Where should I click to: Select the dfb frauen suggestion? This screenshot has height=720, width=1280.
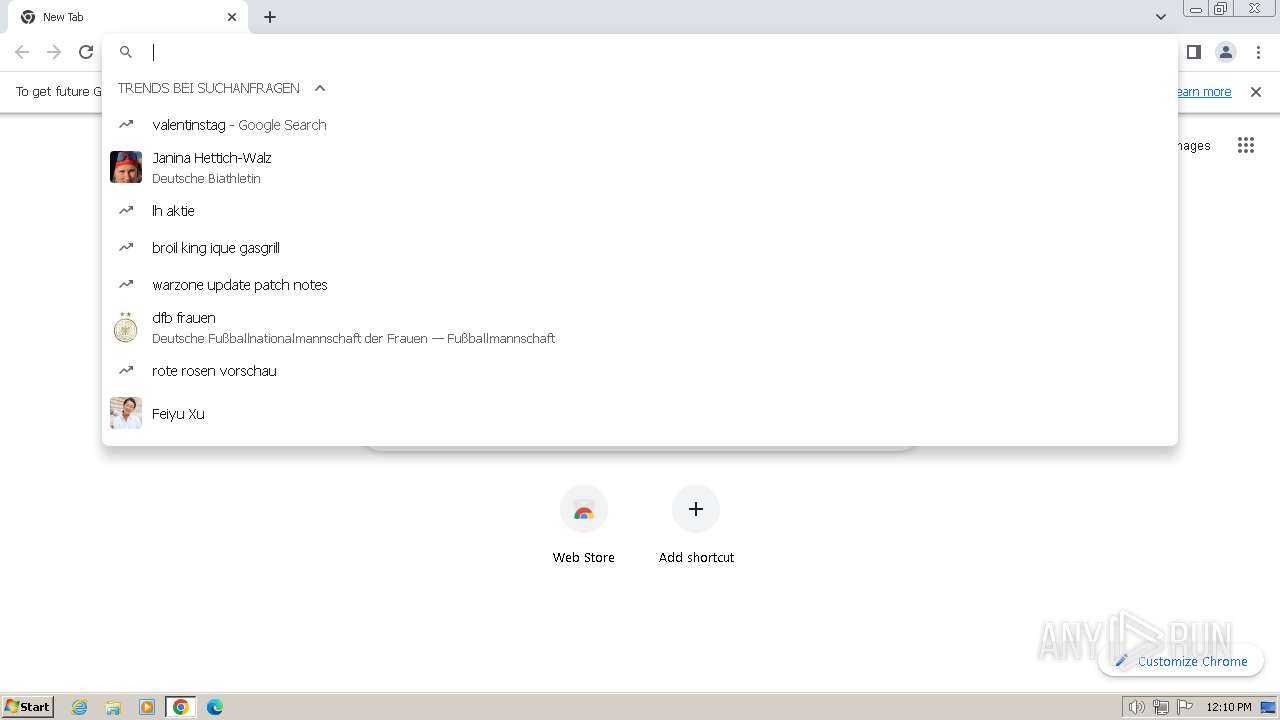(x=640, y=327)
